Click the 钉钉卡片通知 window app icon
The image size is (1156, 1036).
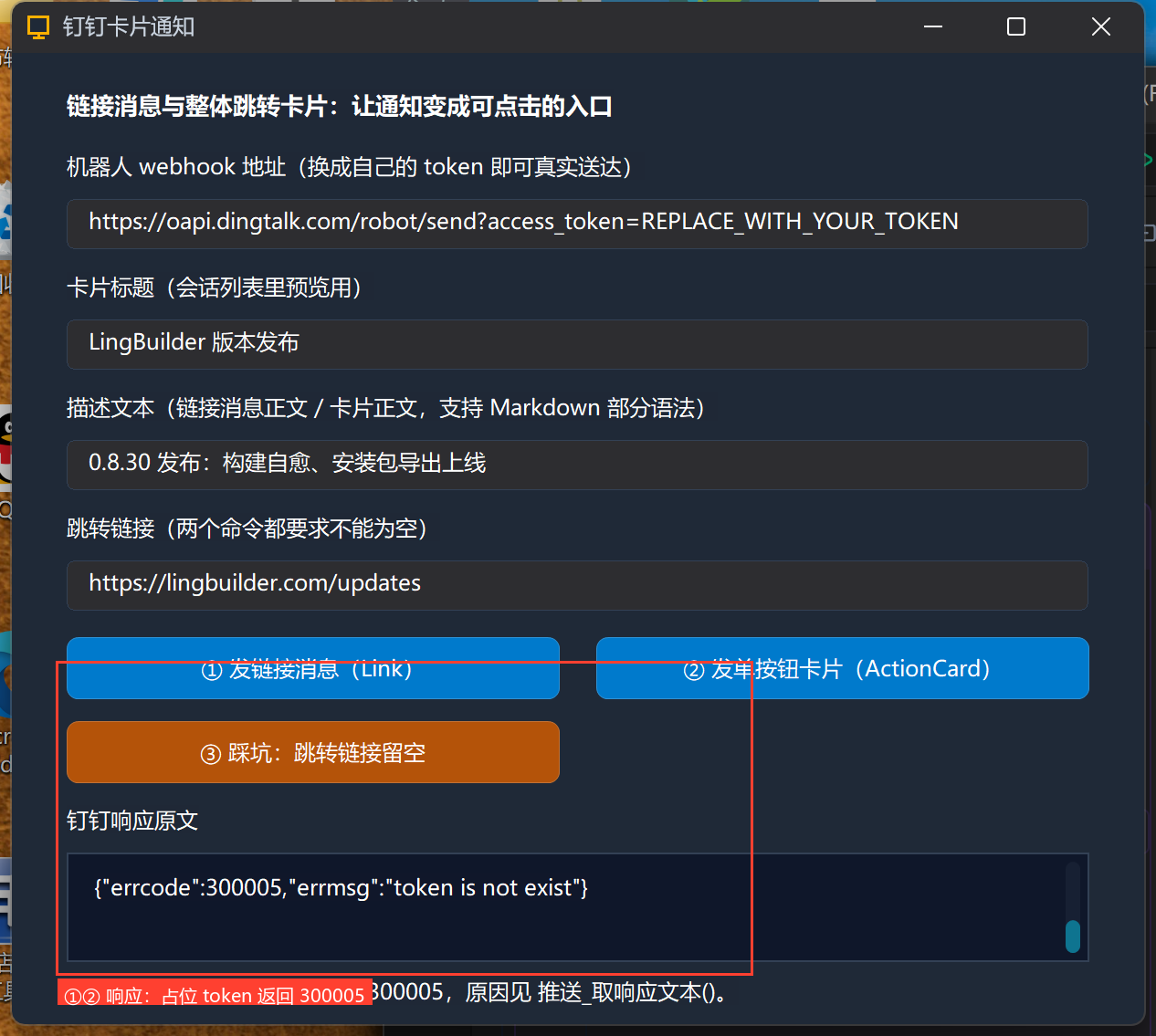click(x=38, y=27)
